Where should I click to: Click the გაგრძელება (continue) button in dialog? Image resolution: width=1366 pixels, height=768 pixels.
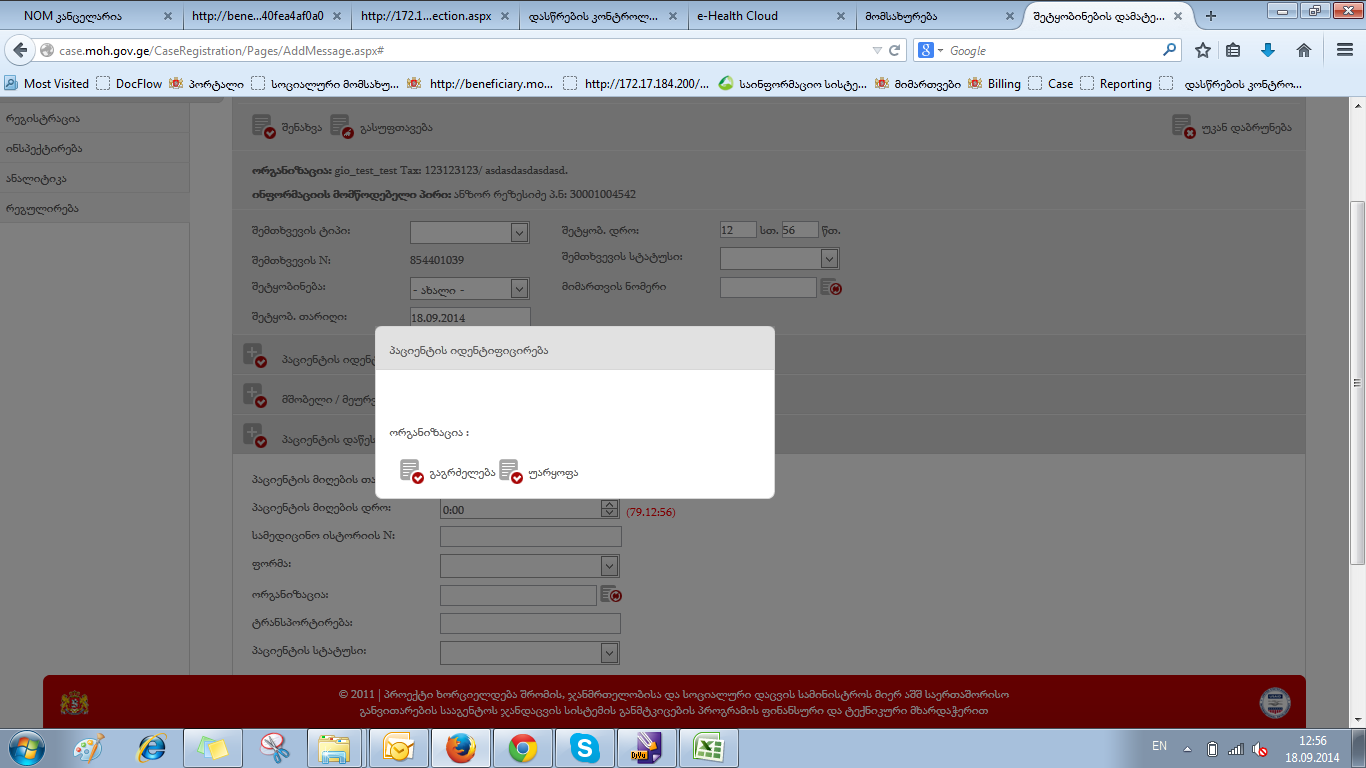point(447,472)
